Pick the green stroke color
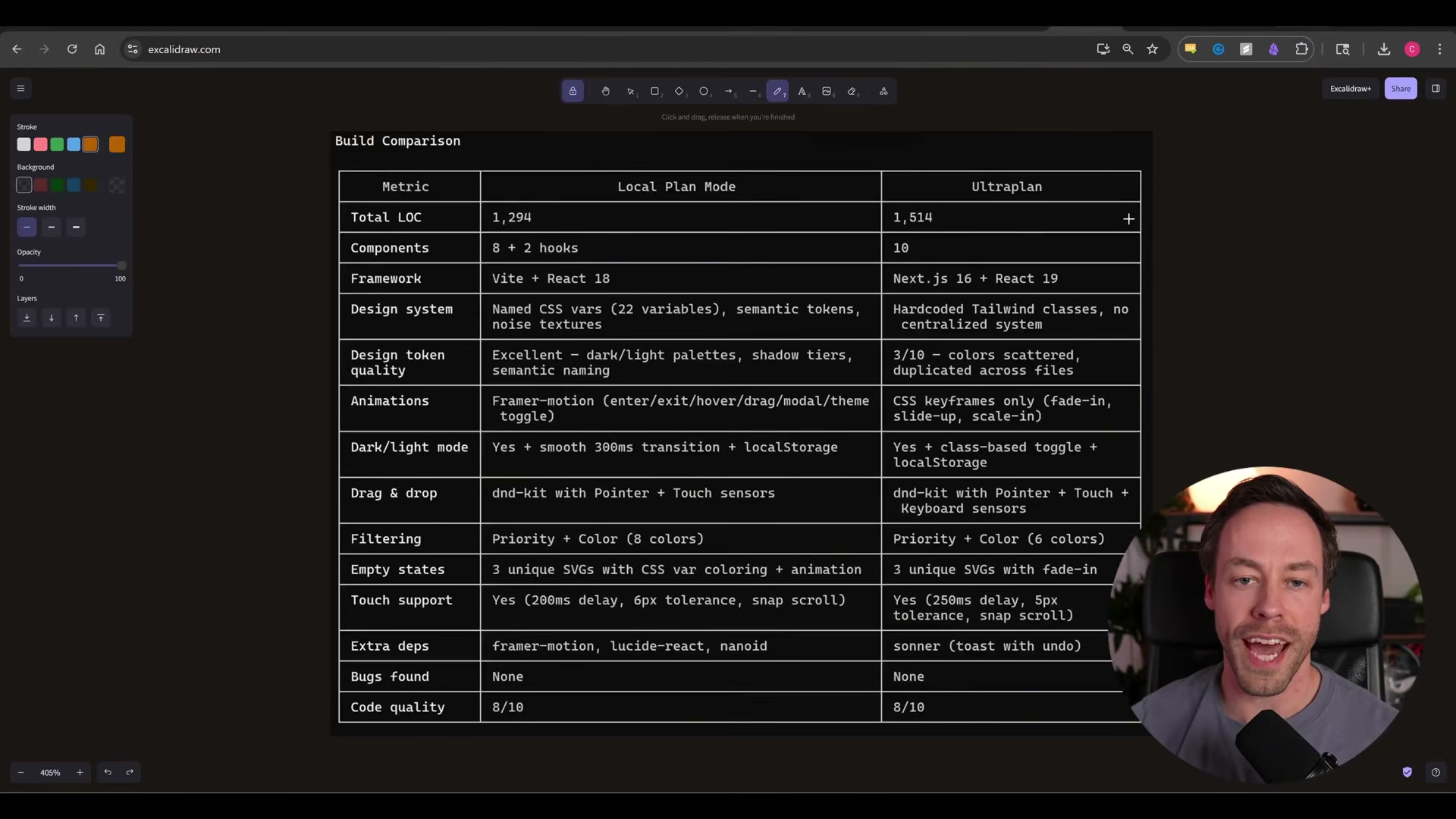The height and width of the screenshot is (819, 1456). [57, 144]
